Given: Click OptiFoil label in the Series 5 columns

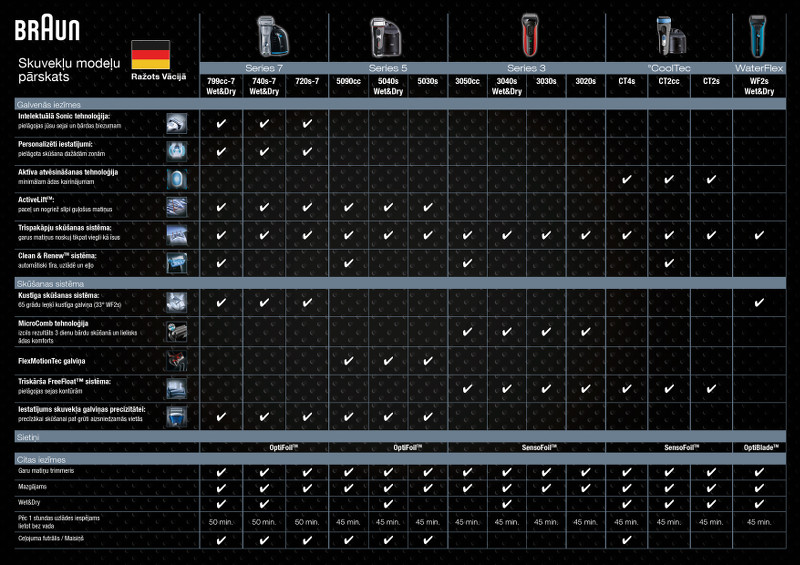Looking at the screenshot, I should click(x=407, y=448).
